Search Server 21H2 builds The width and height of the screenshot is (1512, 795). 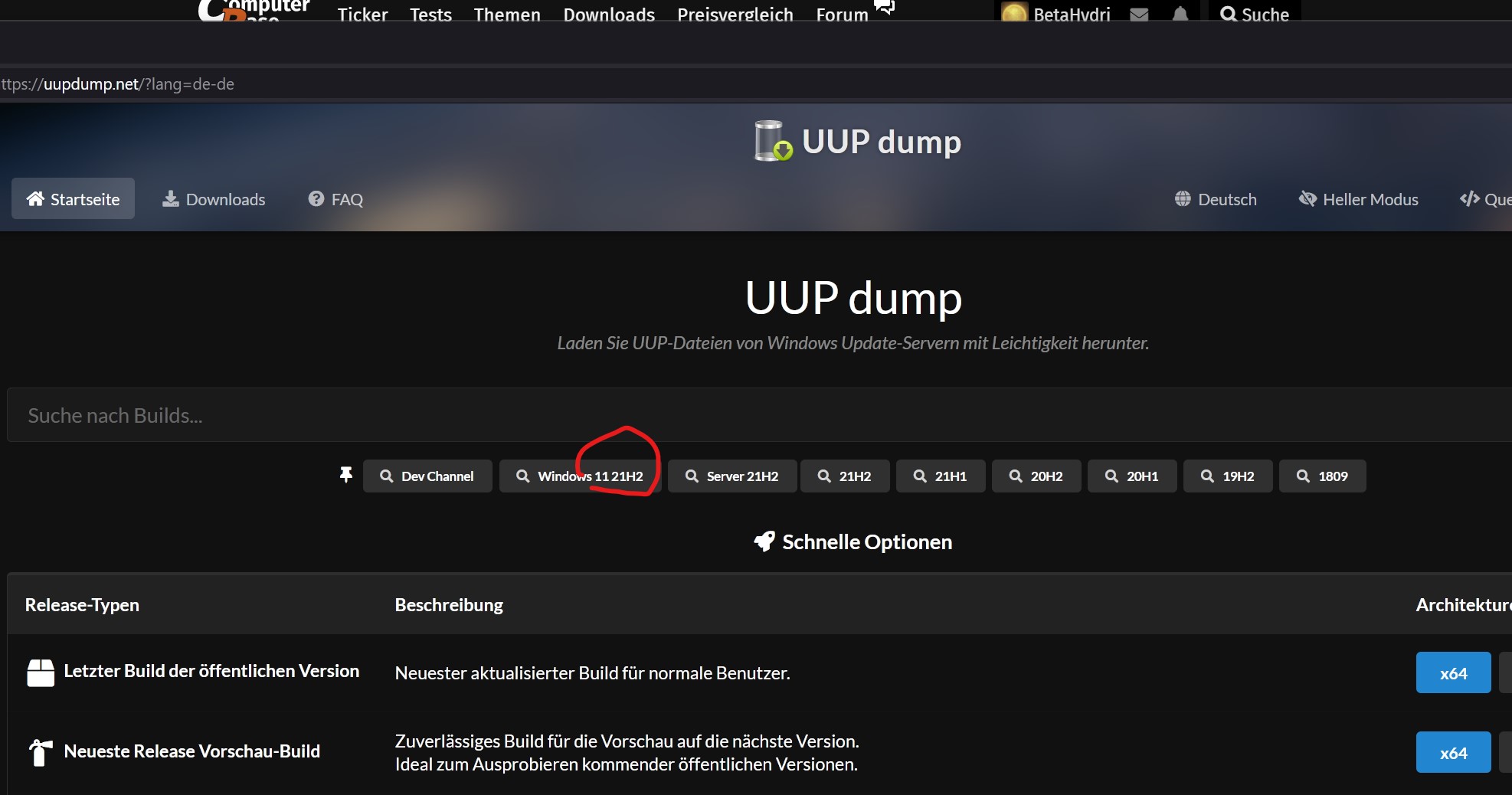click(732, 476)
